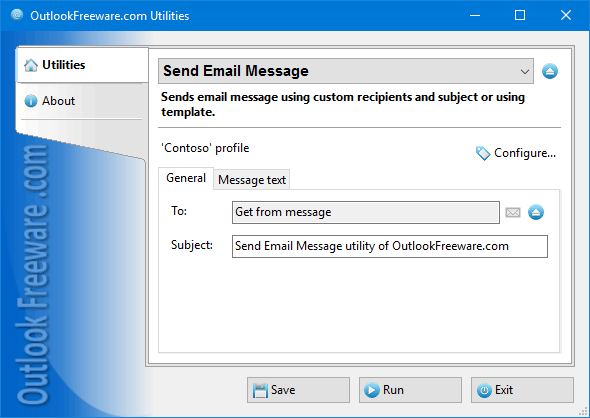Screen dimensions: 590x418
Task: Click the eject icon beside utility dropdown
Action: click(x=550, y=71)
